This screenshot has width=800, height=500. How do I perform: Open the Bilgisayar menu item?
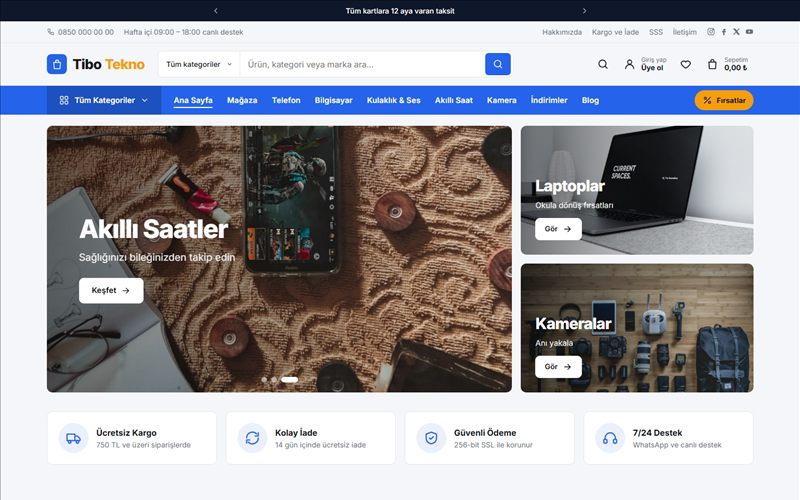coord(333,100)
